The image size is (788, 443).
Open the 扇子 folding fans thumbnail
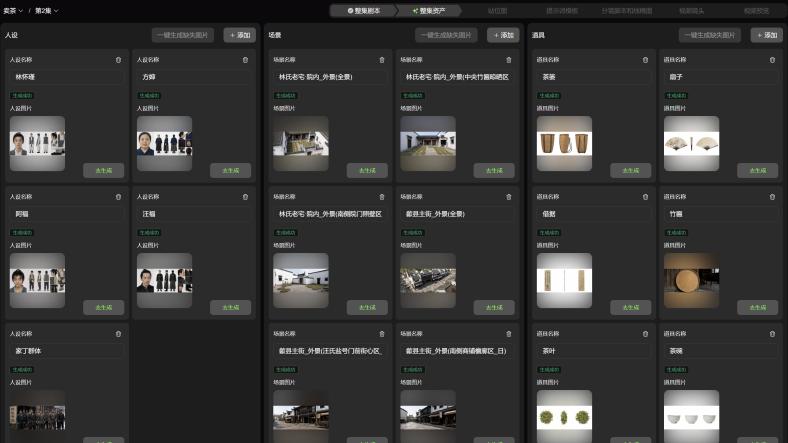tap(692, 144)
